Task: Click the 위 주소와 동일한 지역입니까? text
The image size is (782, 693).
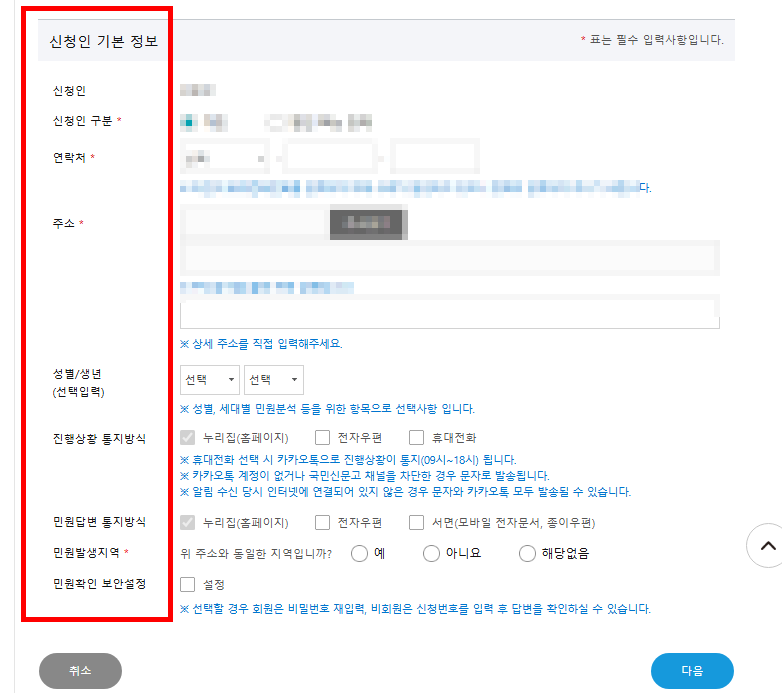Action: [256, 553]
